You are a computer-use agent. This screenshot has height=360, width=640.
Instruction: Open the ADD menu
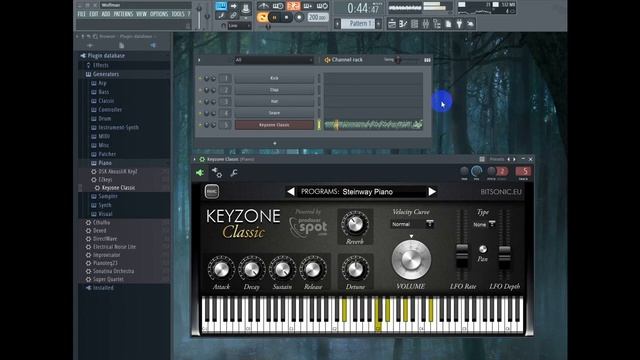click(106, 14)
